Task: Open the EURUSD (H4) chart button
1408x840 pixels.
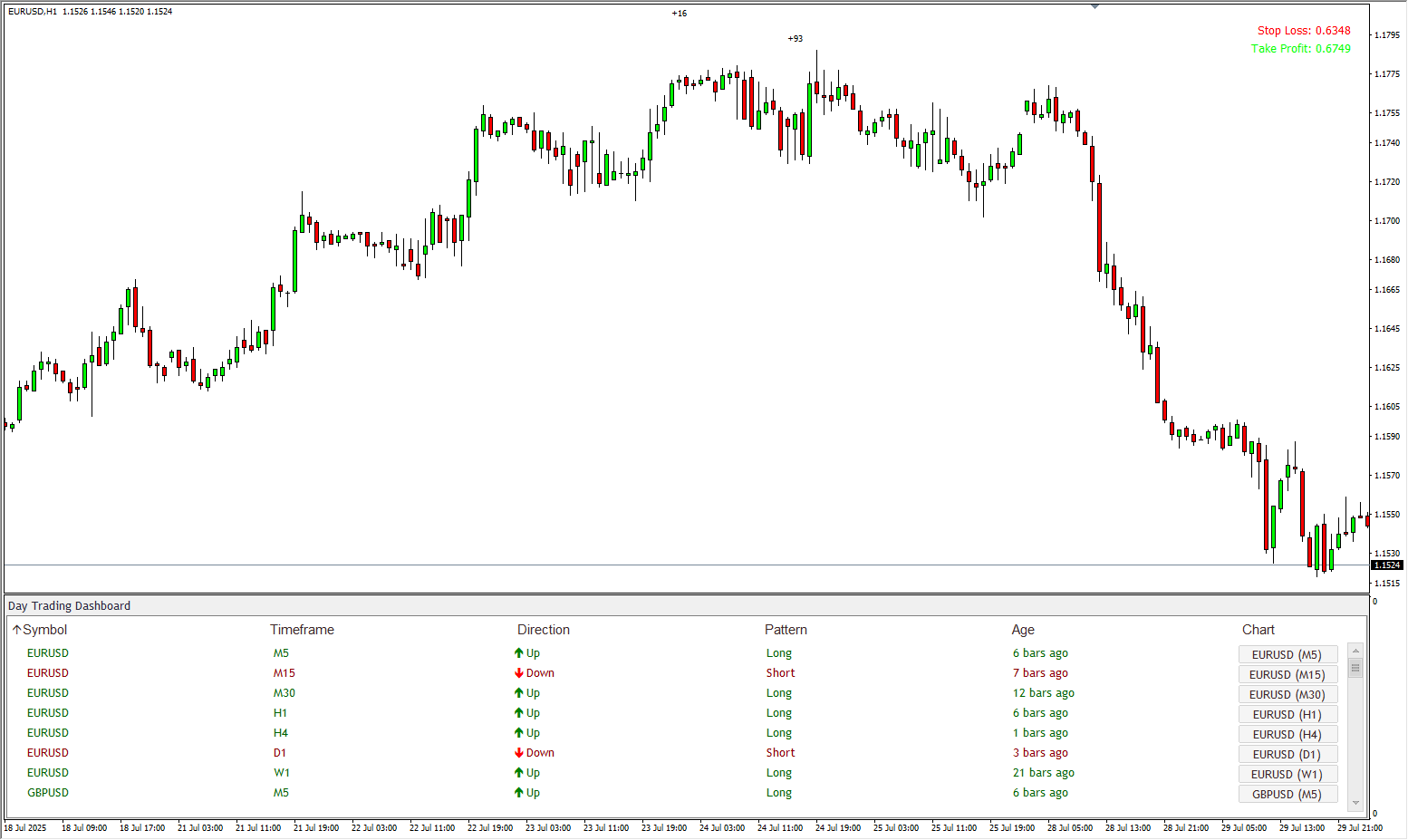Action: pyautogui.click(x=1287, y=734)
